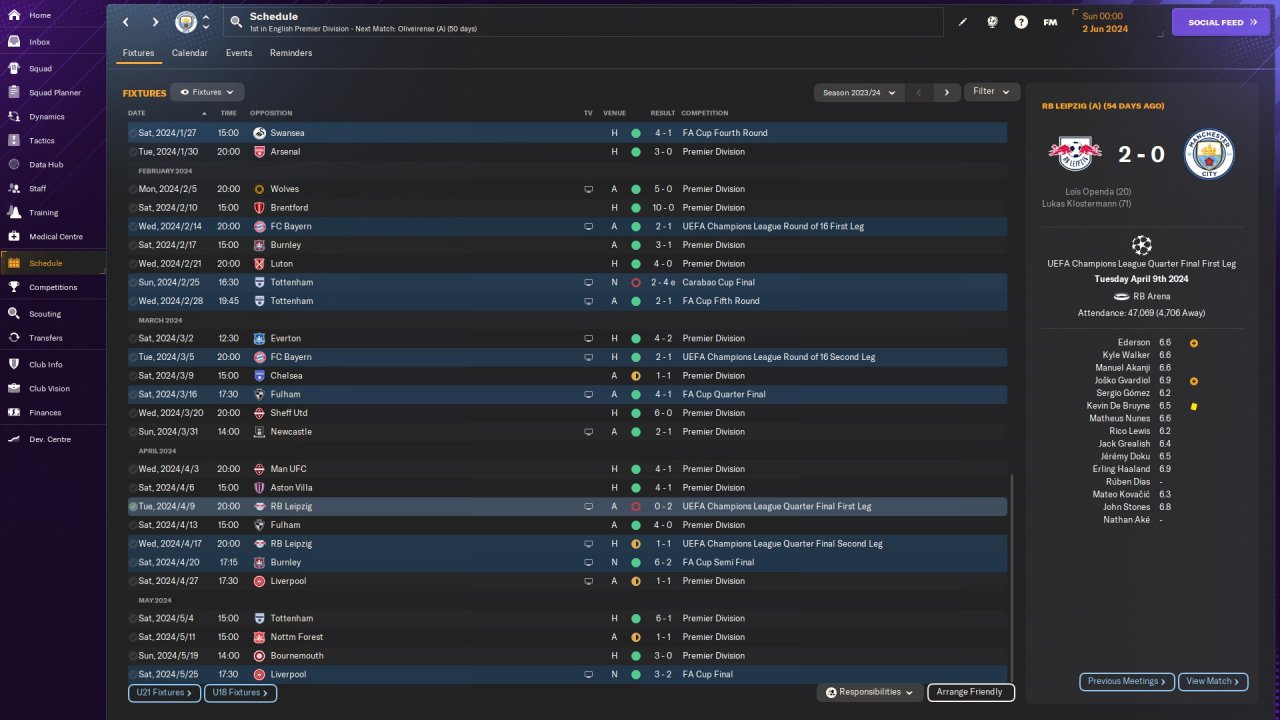The width and height of the screenshot is (1280, 720).
Task: Open U18 Fixtures
Action: tap(240, 692)
